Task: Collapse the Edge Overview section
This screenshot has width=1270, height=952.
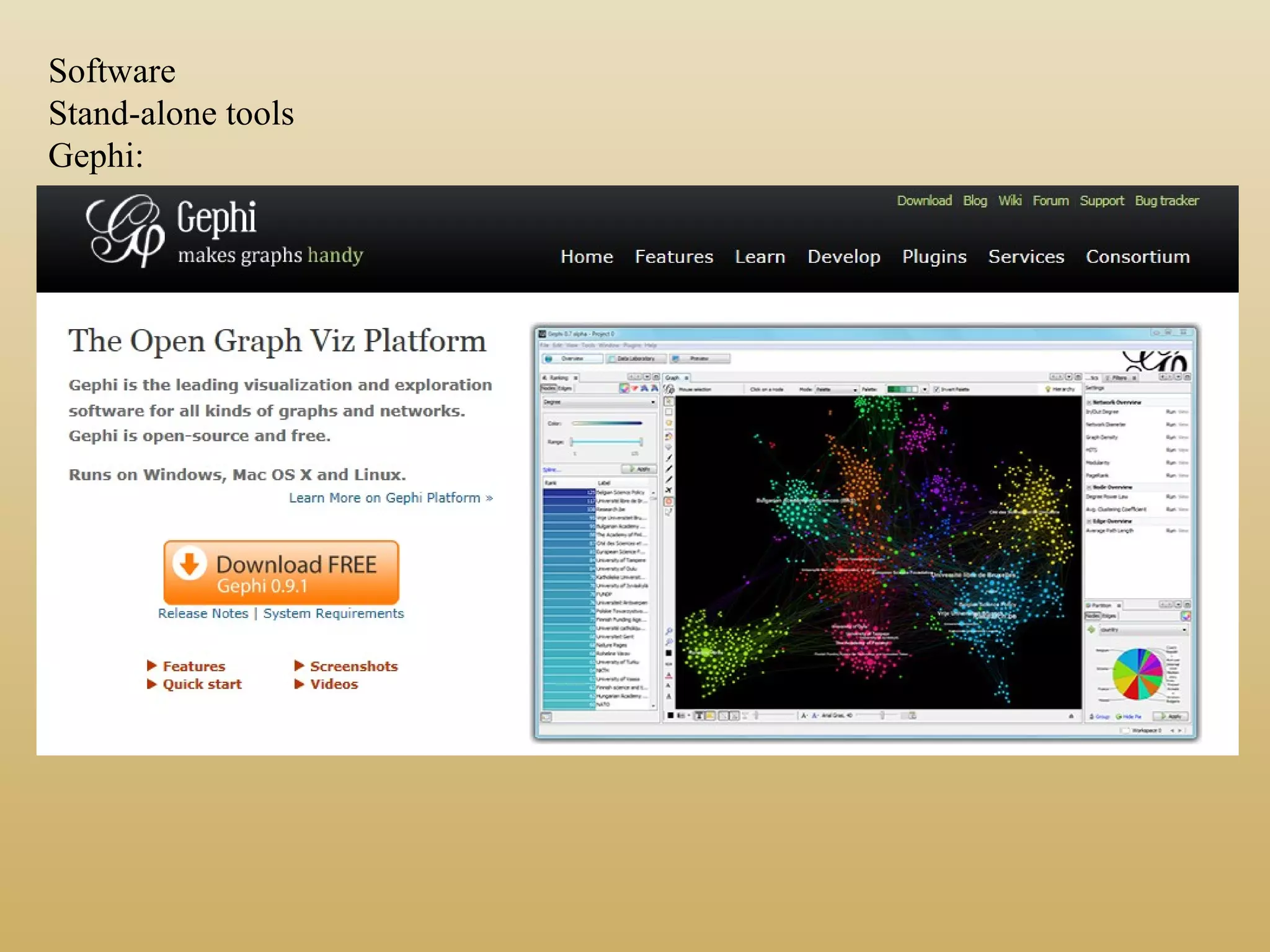Action: (1089, 521)
